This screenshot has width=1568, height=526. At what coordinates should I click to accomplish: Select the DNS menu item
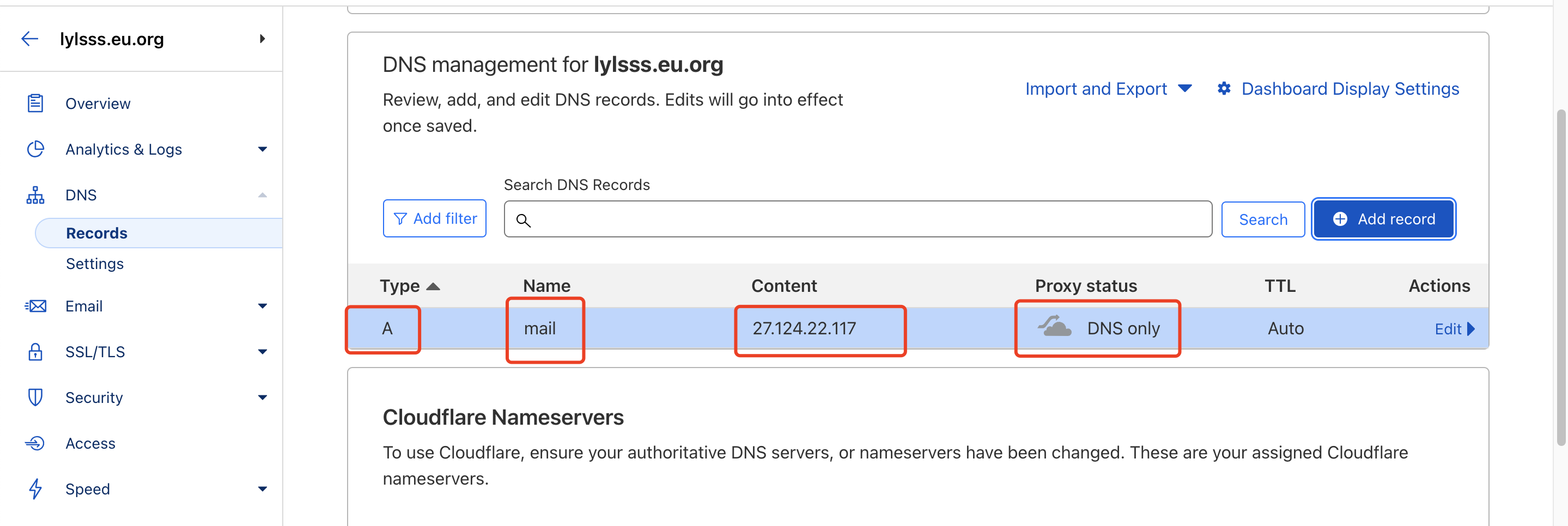(x=81, y=195)
